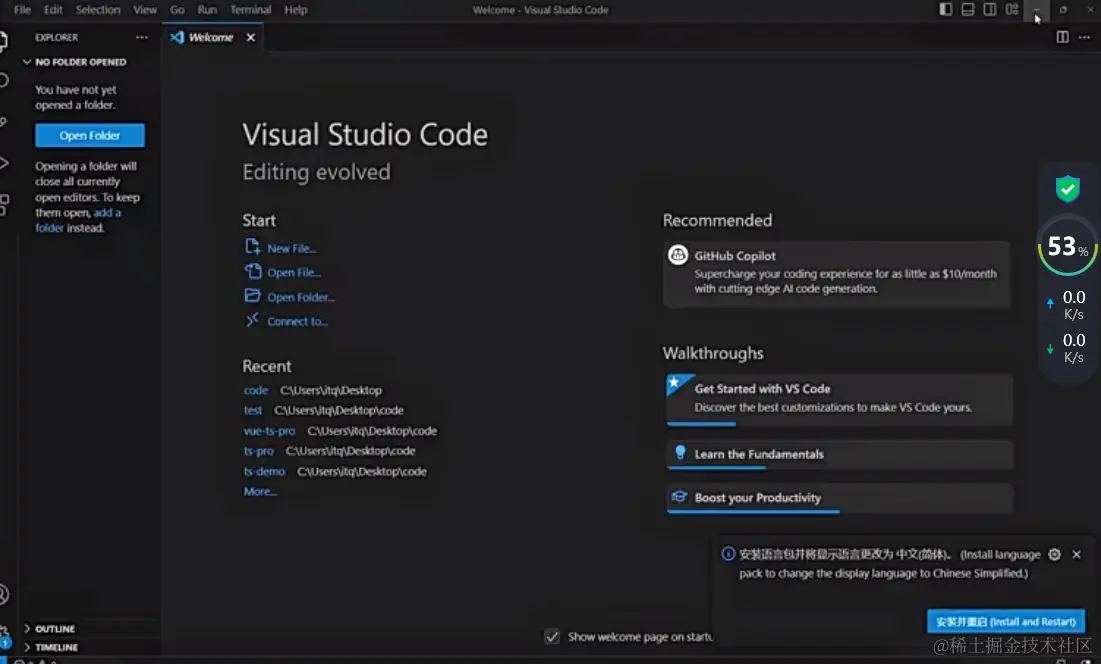Open the Manage gear icon in activity bar
Image resolution: width=1101 pixels, height=664 pixels.
pos(4,634)
